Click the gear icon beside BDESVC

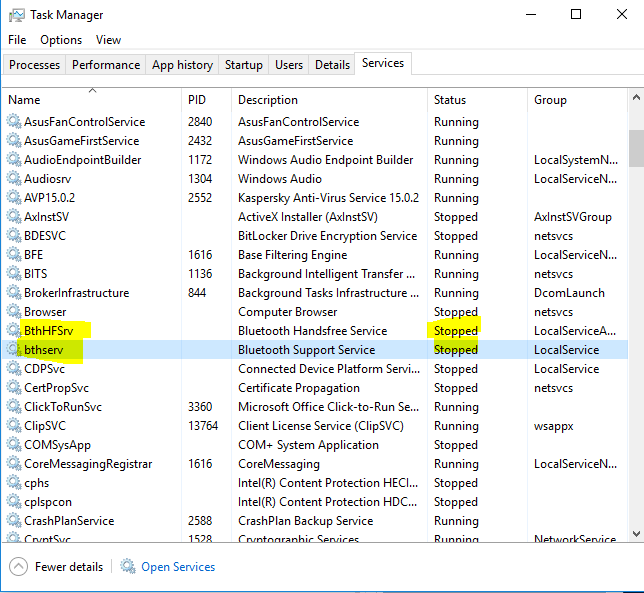(x=14, y=235)
